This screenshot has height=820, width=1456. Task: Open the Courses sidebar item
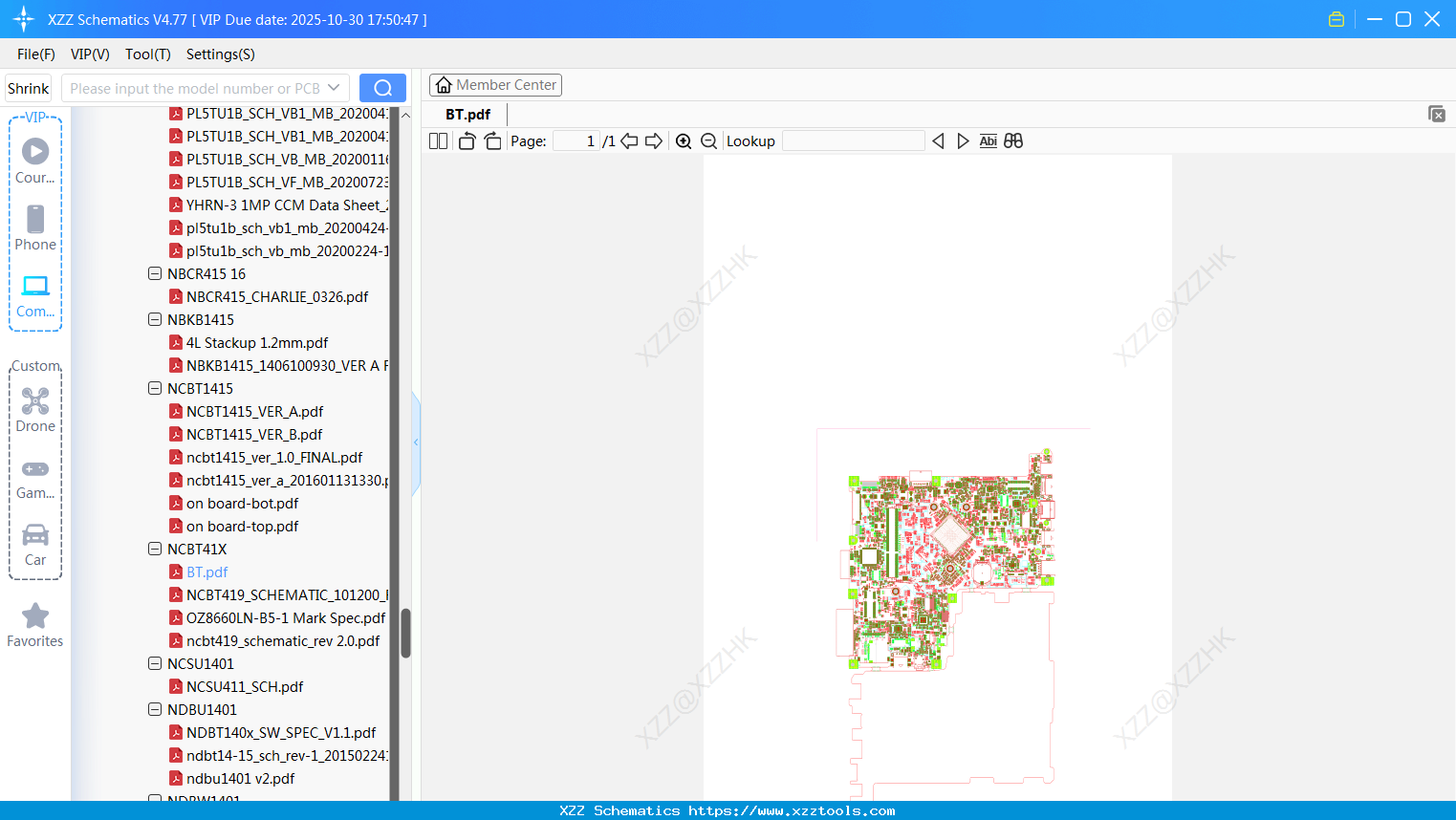[x=35, y=161]
